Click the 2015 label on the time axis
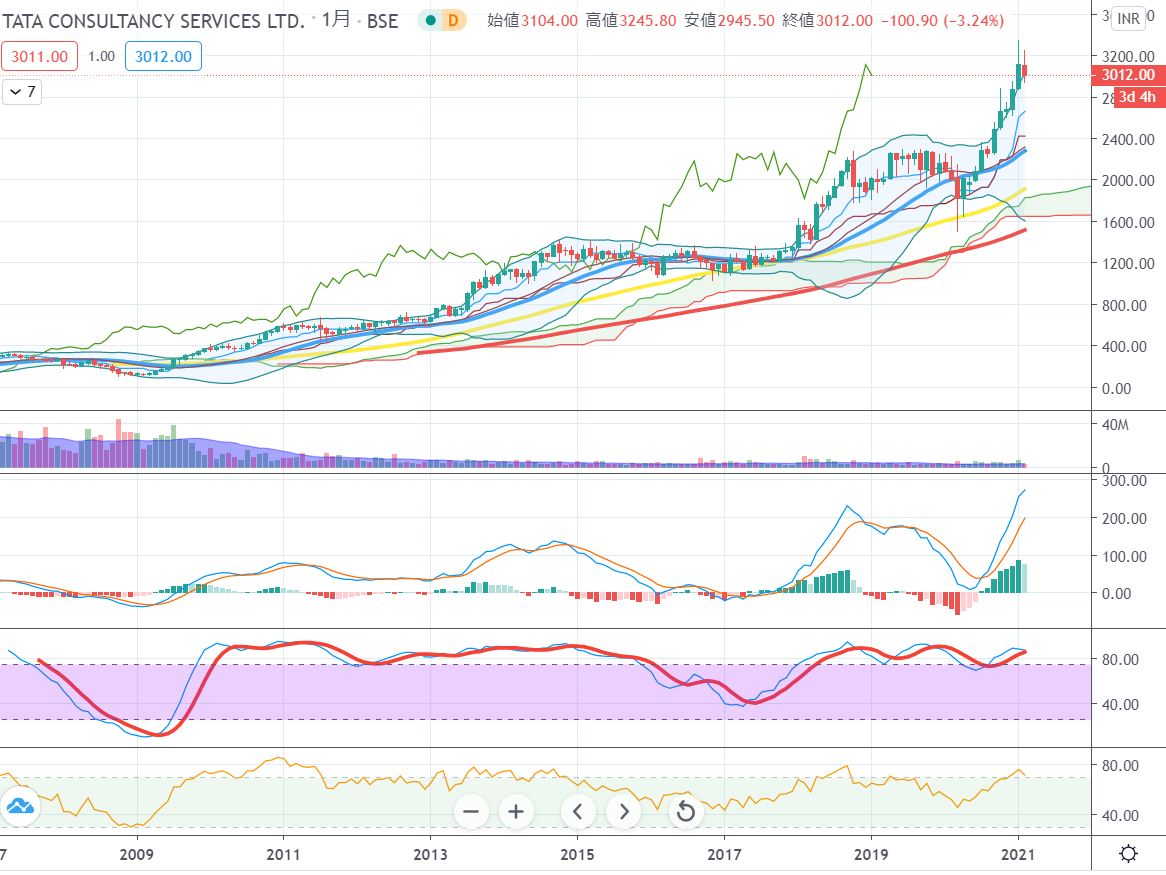Image resolution: width=1166 pixels, height=875 pixels. 577,854
